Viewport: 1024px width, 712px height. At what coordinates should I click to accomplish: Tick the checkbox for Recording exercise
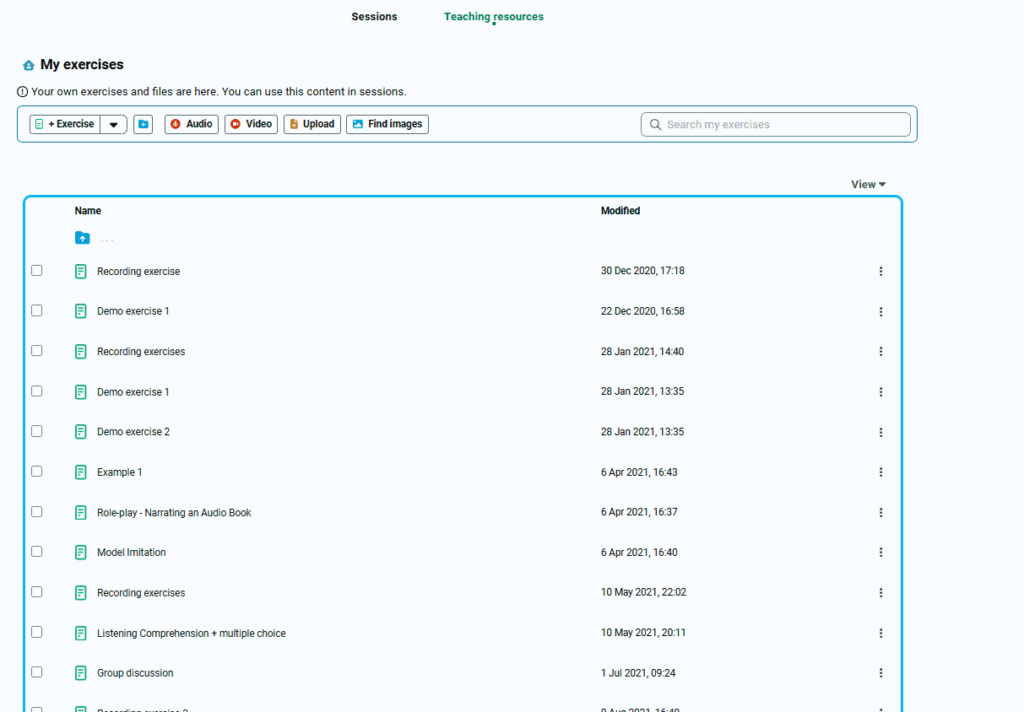pos(37,271)
